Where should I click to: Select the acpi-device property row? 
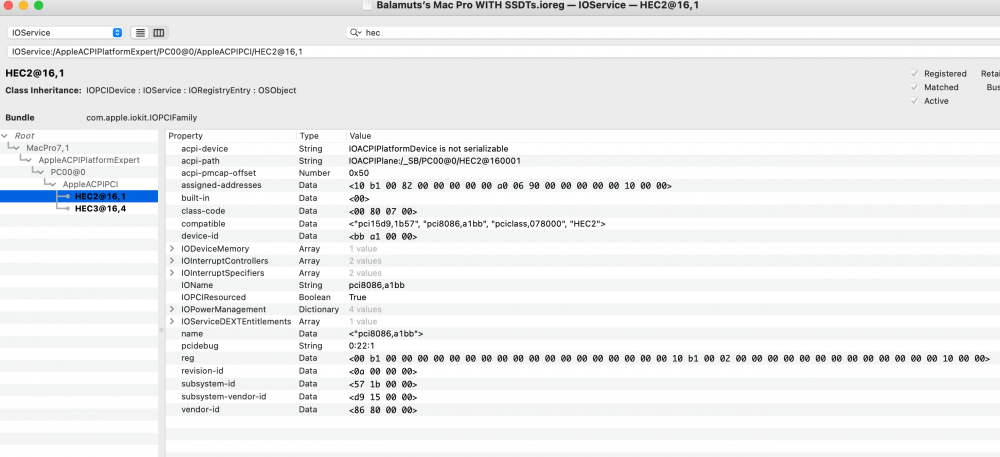tap(583, 149)
